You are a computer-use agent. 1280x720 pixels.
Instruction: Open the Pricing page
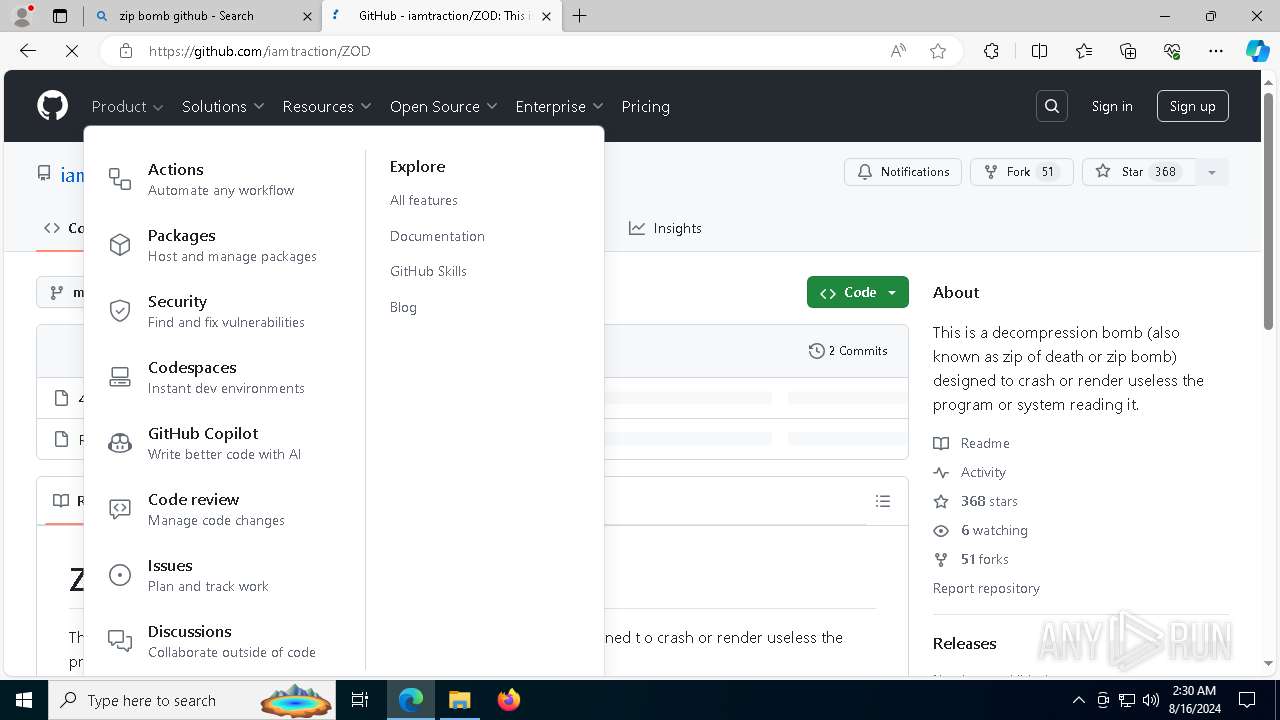[x=645, y=106]
